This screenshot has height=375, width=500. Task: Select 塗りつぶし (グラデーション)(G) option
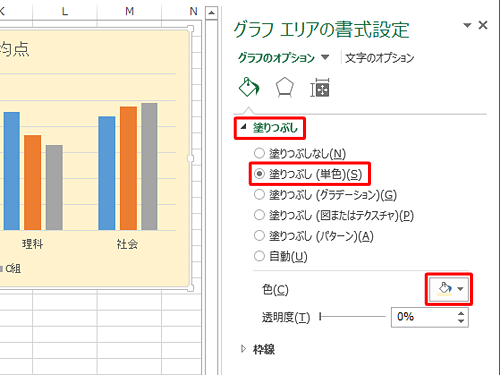click(x=325, y=195)
